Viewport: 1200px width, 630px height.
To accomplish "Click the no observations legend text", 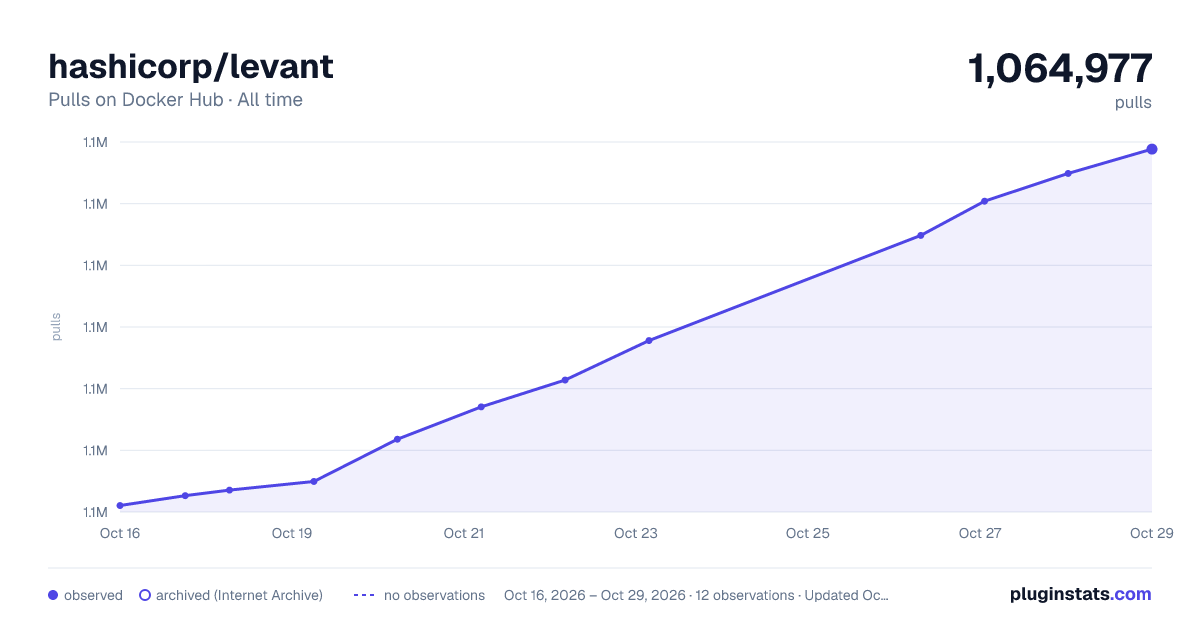I will (434, 595).
